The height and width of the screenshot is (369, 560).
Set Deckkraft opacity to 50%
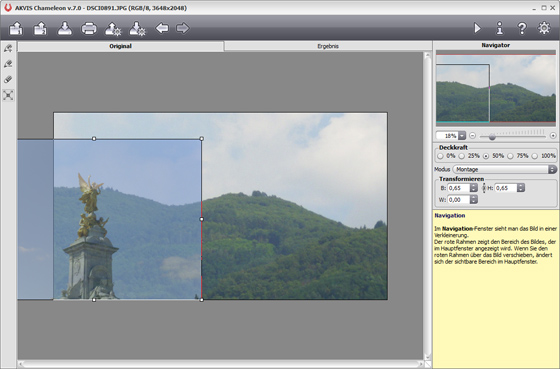click(x=486, y=156)
